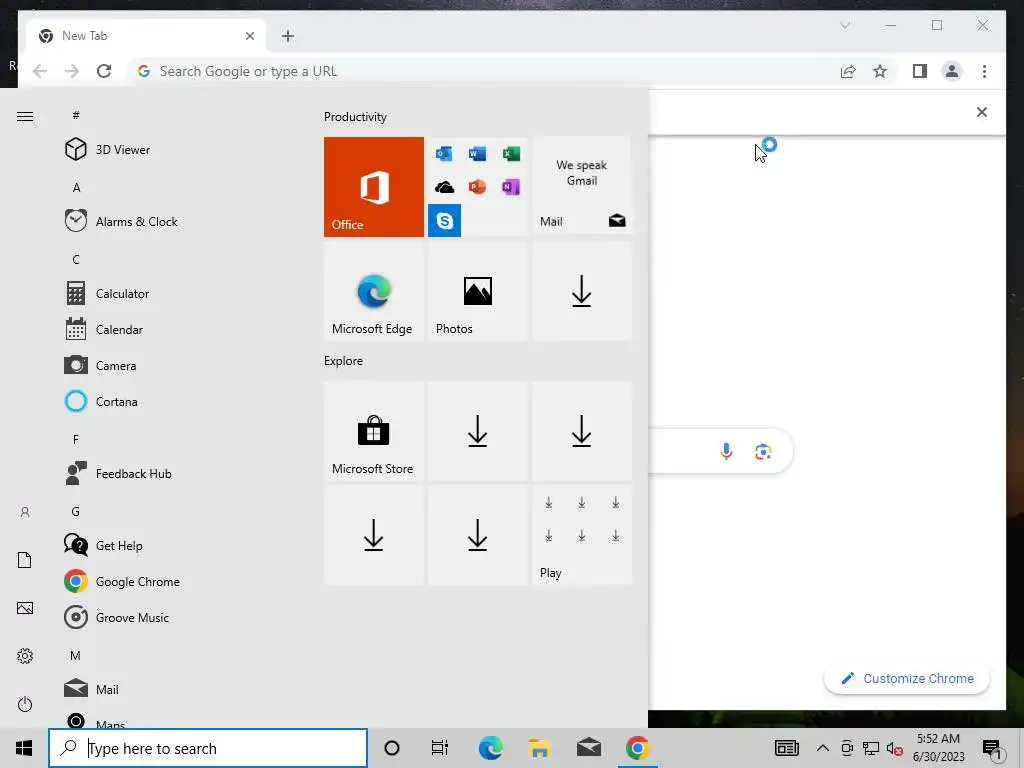Click the Windows Start button

[24, 748]
